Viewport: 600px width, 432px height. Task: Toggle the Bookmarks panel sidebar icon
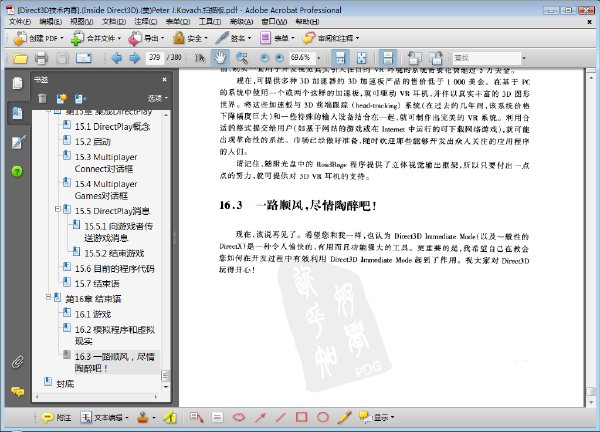coord(17,113)
